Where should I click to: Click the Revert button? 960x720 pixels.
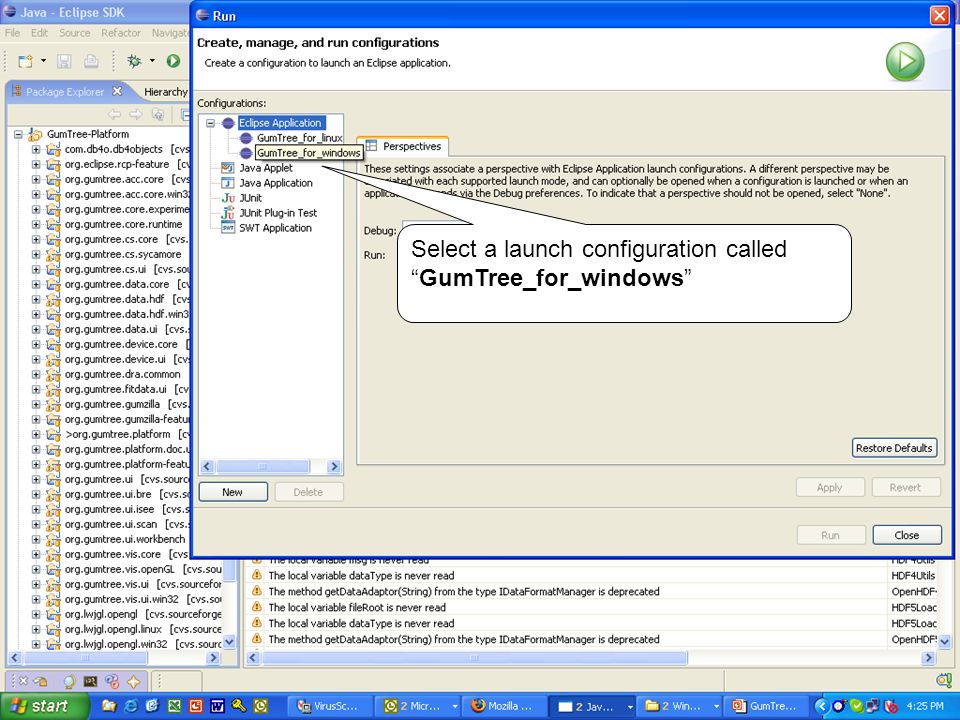pyautogui.click(x=906, y=487)
